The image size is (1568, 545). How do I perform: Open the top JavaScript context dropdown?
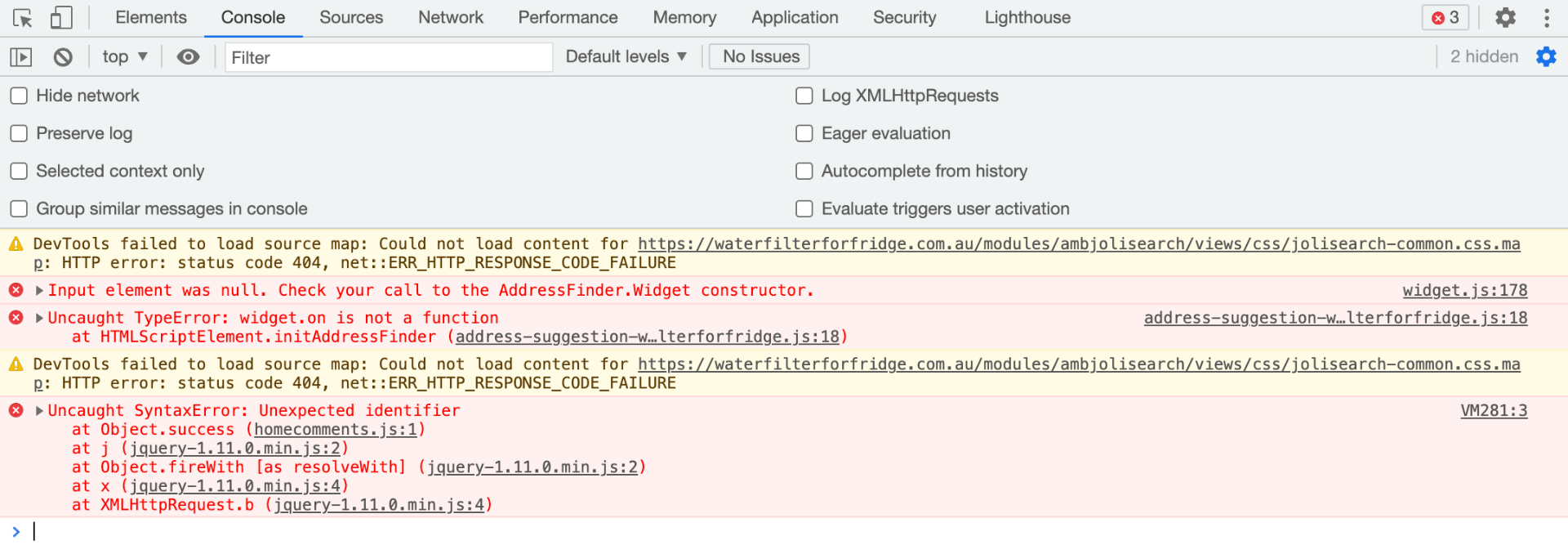tap(124, 57)
